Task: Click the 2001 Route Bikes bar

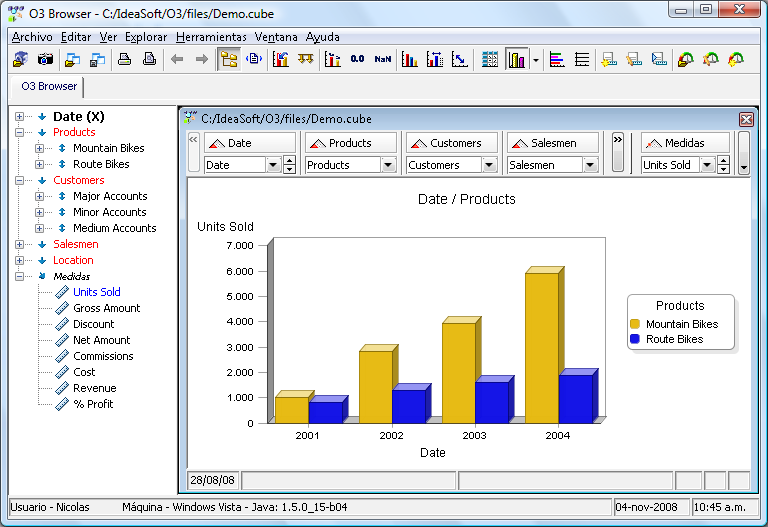Action: tap(326, 412)
